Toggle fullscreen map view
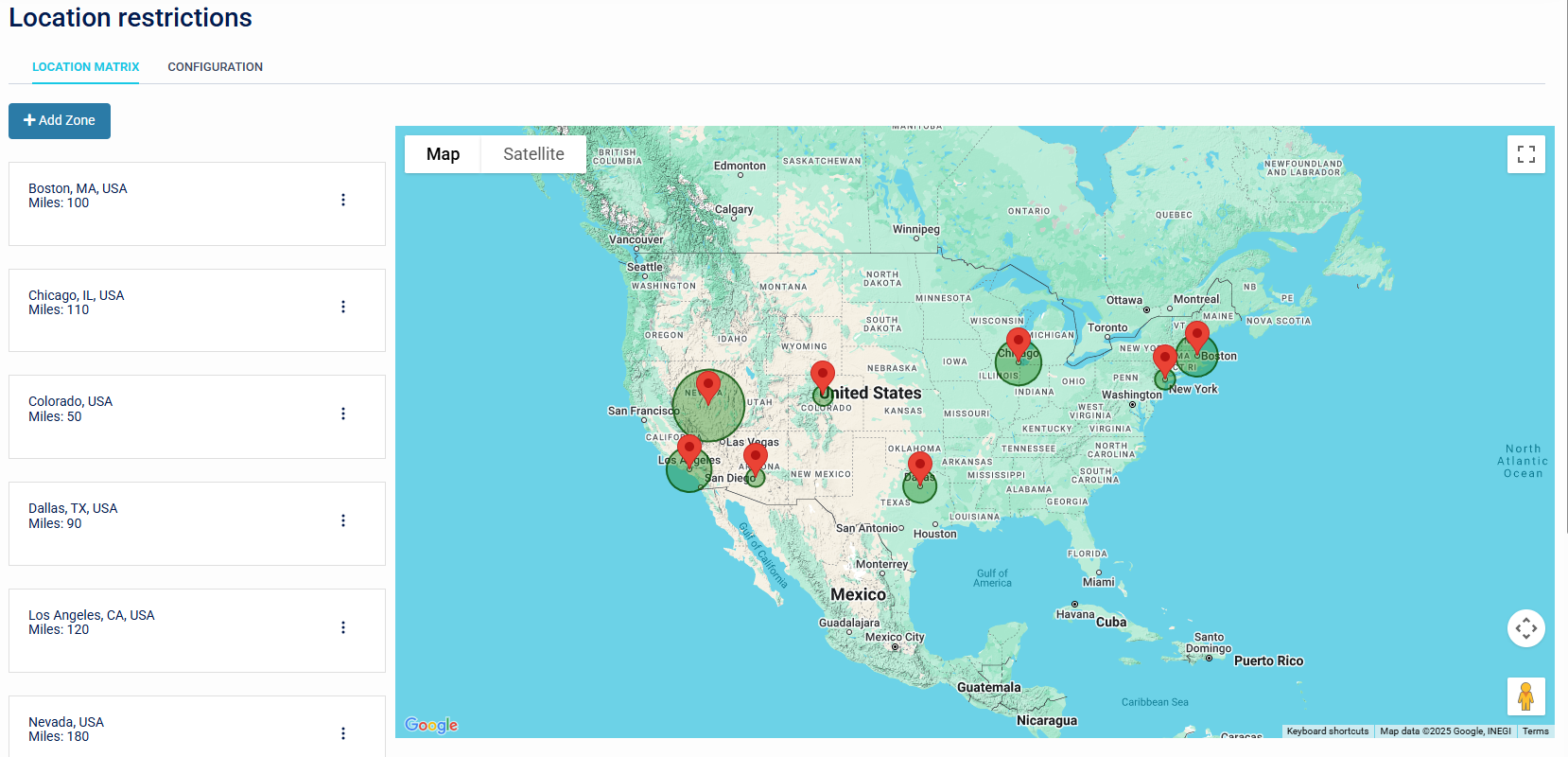This screenshot has height=757, width=1568. [1525, 154]
